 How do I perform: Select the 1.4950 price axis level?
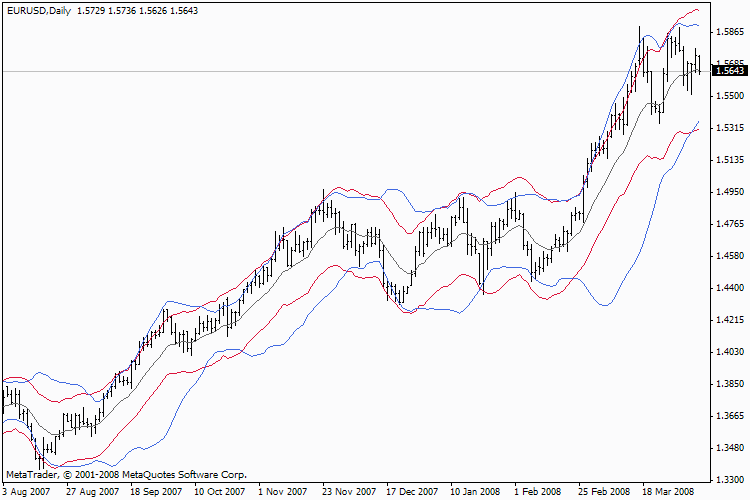730,192
